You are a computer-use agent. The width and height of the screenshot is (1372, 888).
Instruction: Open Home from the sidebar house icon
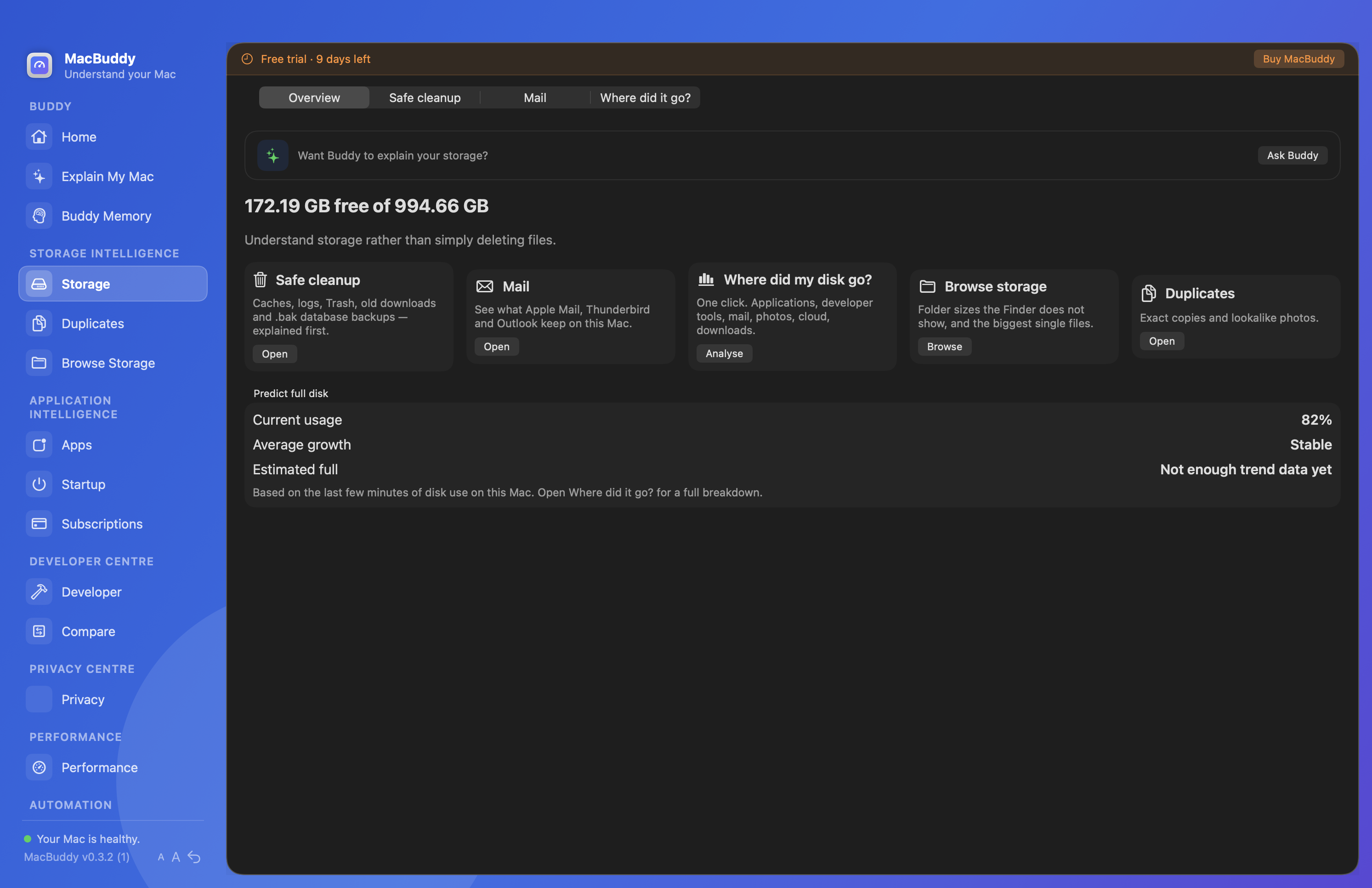pos(39,137)
